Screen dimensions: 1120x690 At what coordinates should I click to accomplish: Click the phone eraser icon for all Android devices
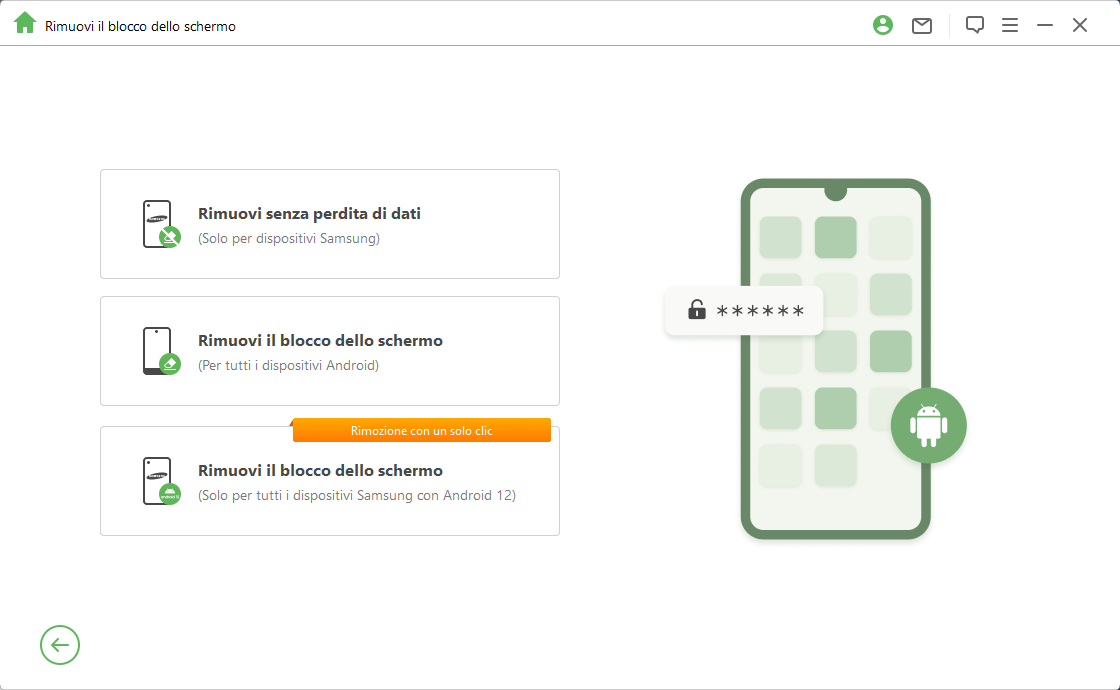coord(161,351)
